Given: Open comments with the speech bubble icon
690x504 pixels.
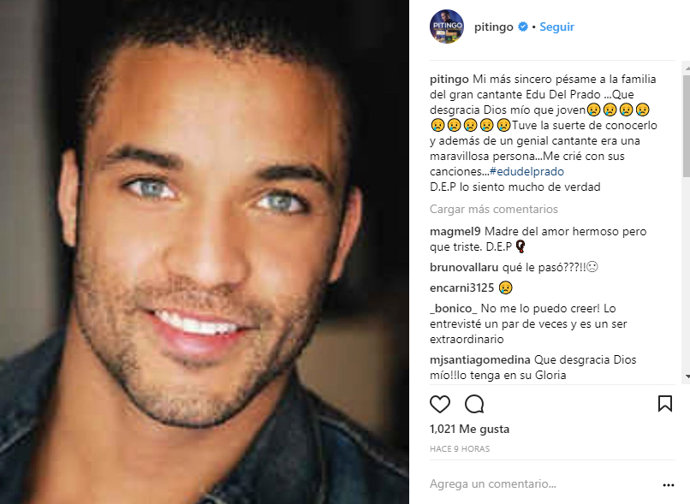Looking at the screenshot, I should click(474, 404).
